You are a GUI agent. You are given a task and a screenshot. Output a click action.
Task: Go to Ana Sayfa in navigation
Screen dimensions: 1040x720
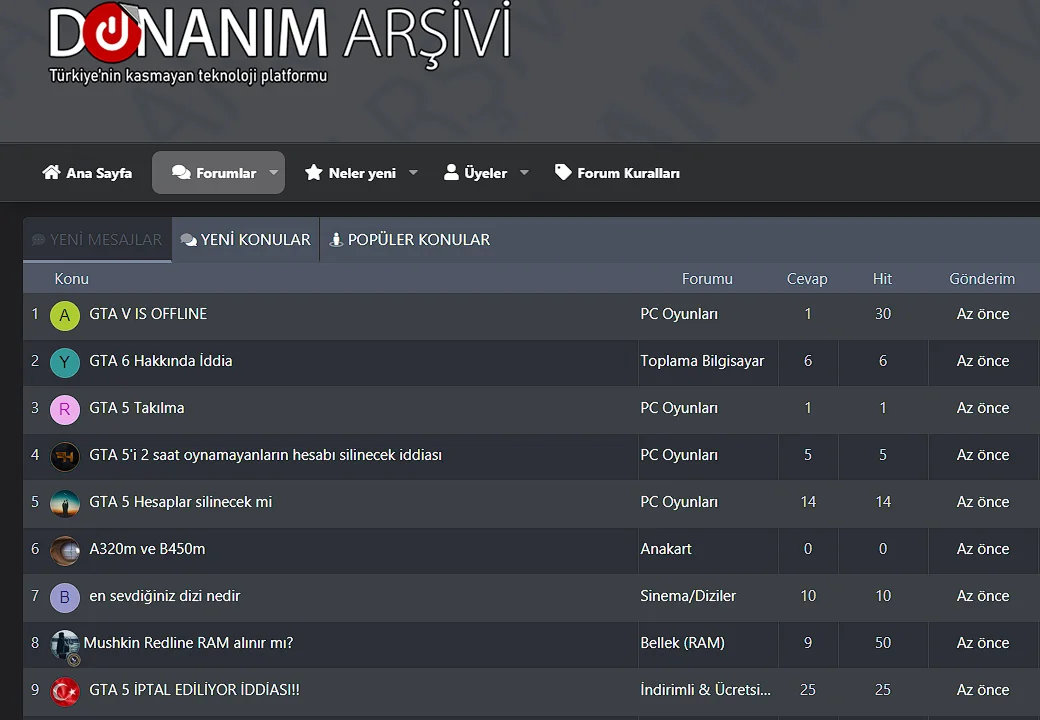(87, 172)
